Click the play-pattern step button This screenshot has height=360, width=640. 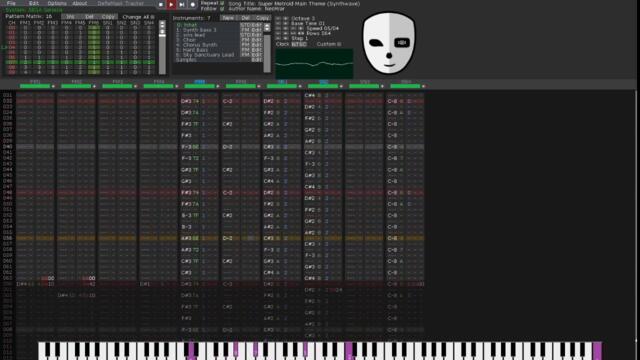tap(182, 4)
